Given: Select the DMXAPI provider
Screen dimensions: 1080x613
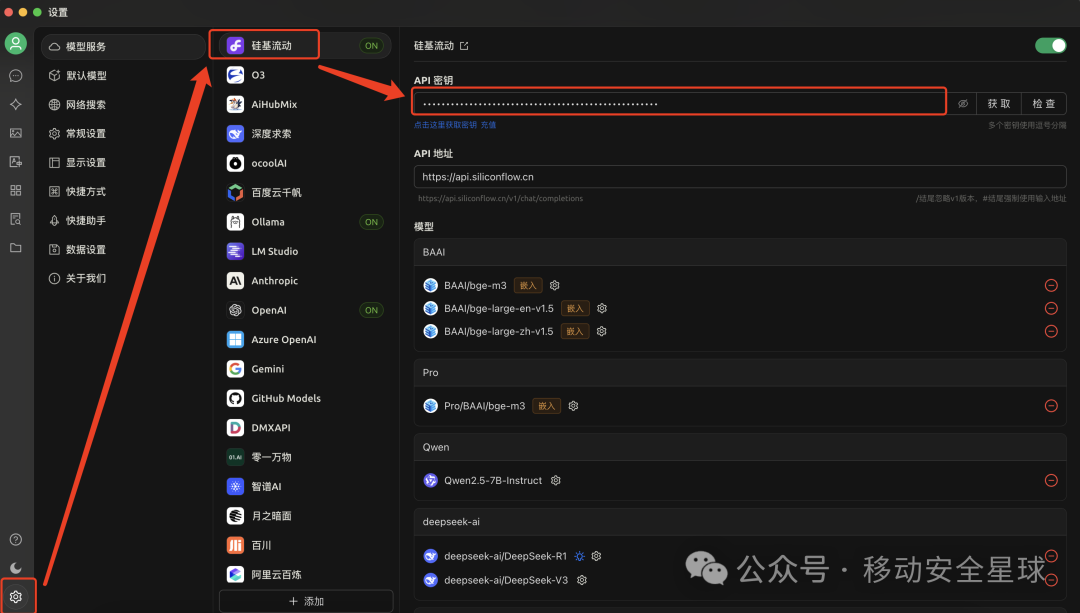Looking at the screenshot, I should pyautogui.click(x=305, y=428).
